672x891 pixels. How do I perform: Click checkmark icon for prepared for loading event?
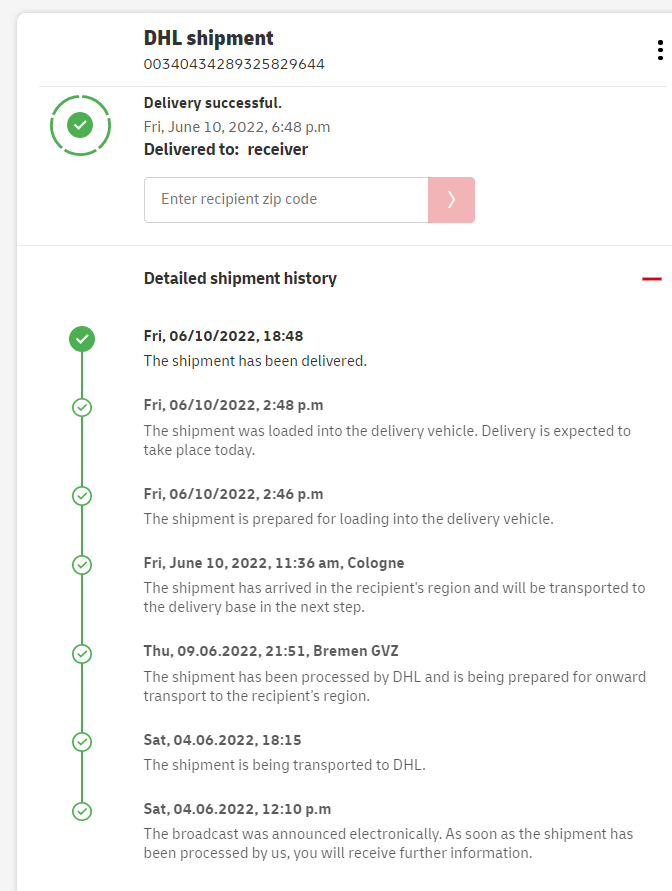pos(83,496)
